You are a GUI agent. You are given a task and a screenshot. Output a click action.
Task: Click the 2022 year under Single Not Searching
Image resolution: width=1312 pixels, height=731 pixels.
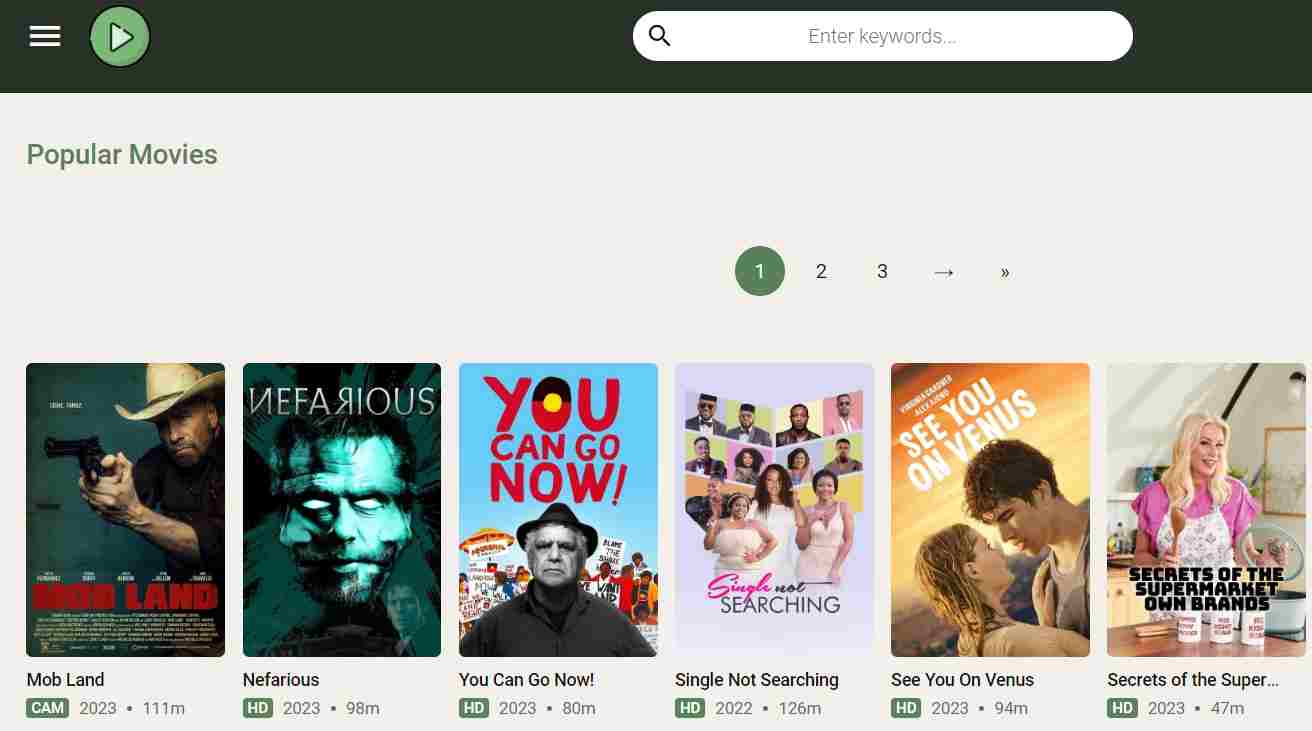[x=734, y=708]
